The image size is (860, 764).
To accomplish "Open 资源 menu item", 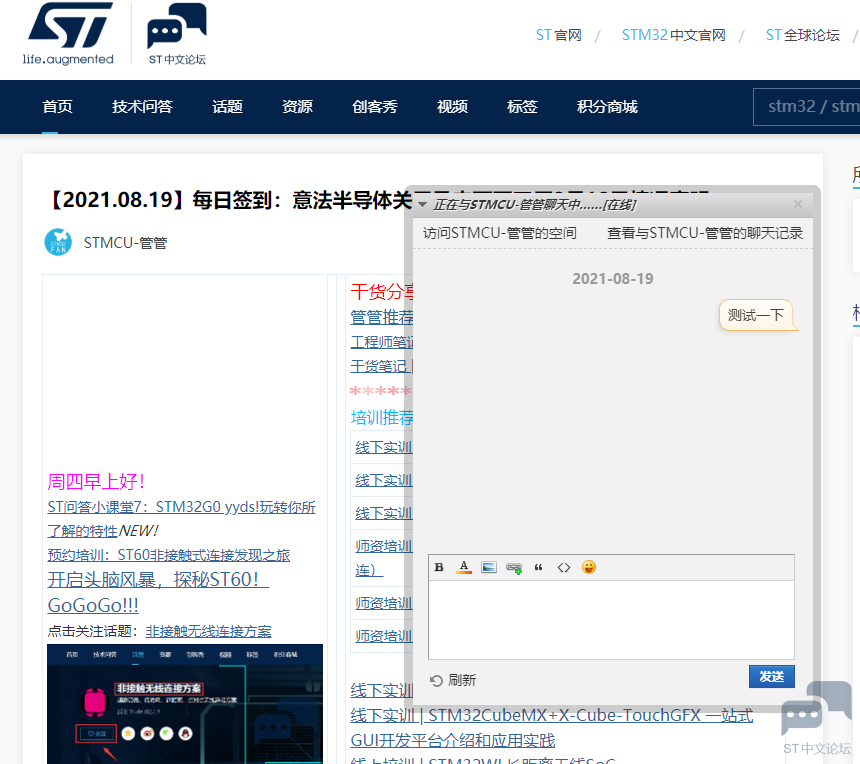I will (x=297, y=106).
